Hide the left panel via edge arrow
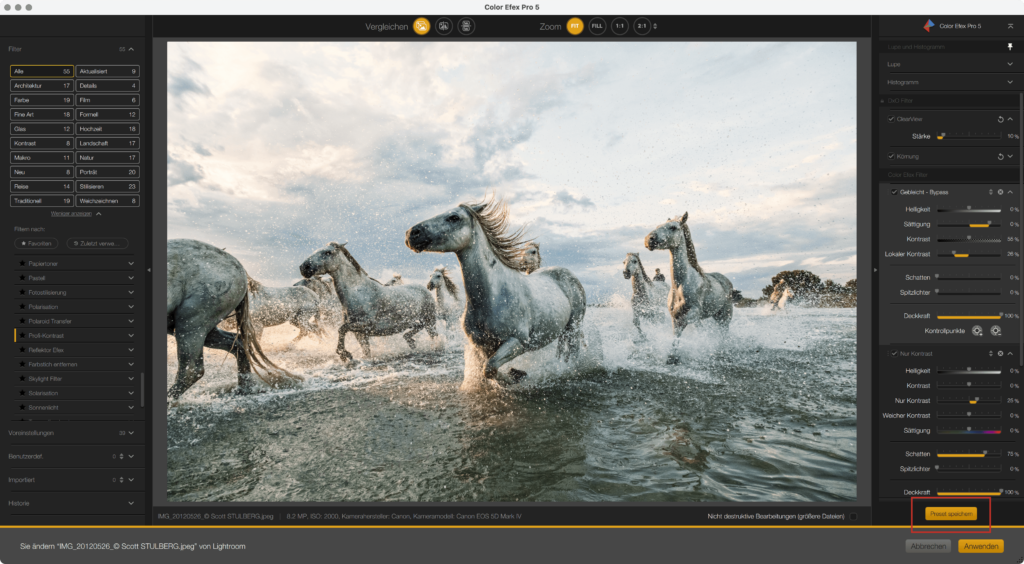The height and width of the screenshot is (564, 1024). [x=149, y=270]
